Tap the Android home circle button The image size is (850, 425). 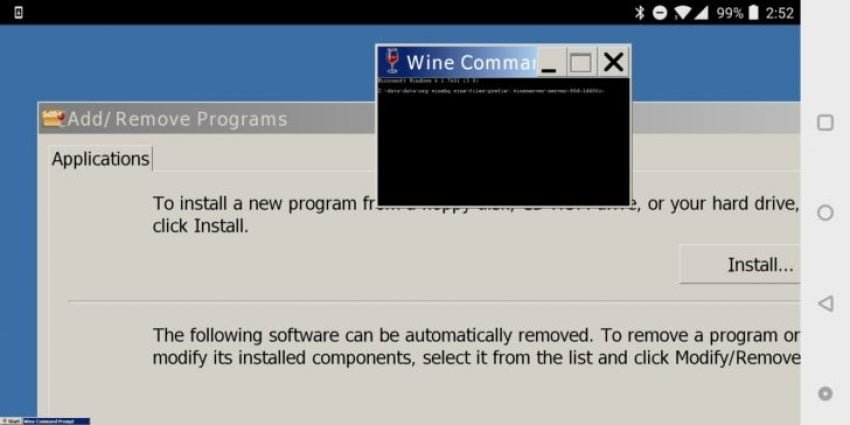click(x=825, y=212)
